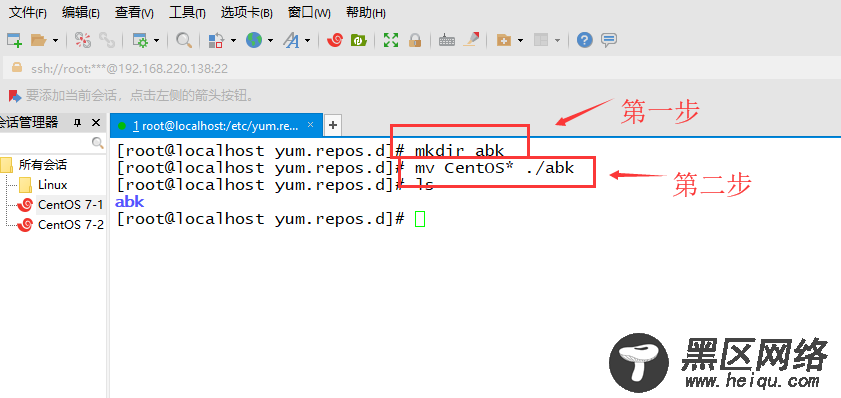Image resolution: width=841 pixels, height=398 pixels.
Task: Click the padlock Lock Screen icon
Action: pyautogui.click(x=415, y=40)
